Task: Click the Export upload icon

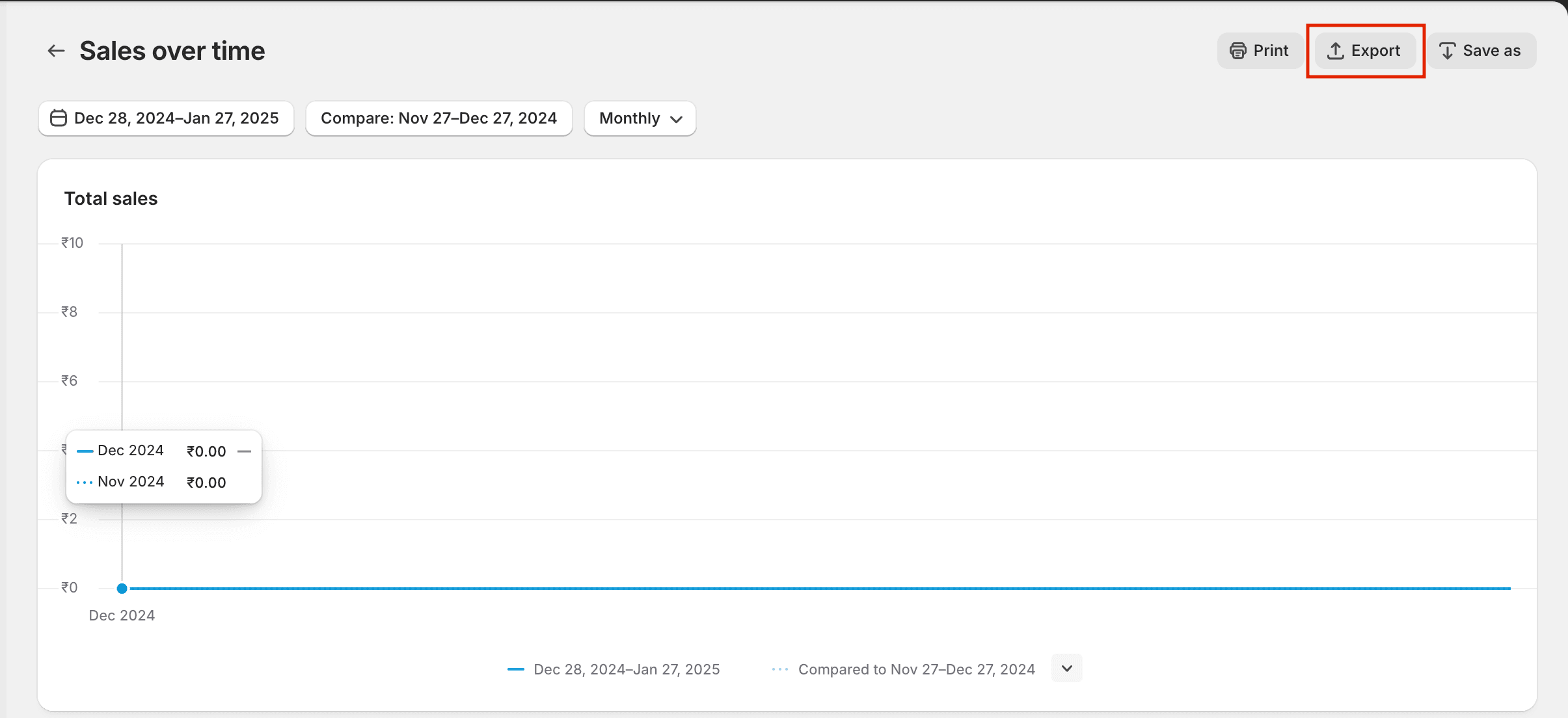Action: tap(1335, 51)
